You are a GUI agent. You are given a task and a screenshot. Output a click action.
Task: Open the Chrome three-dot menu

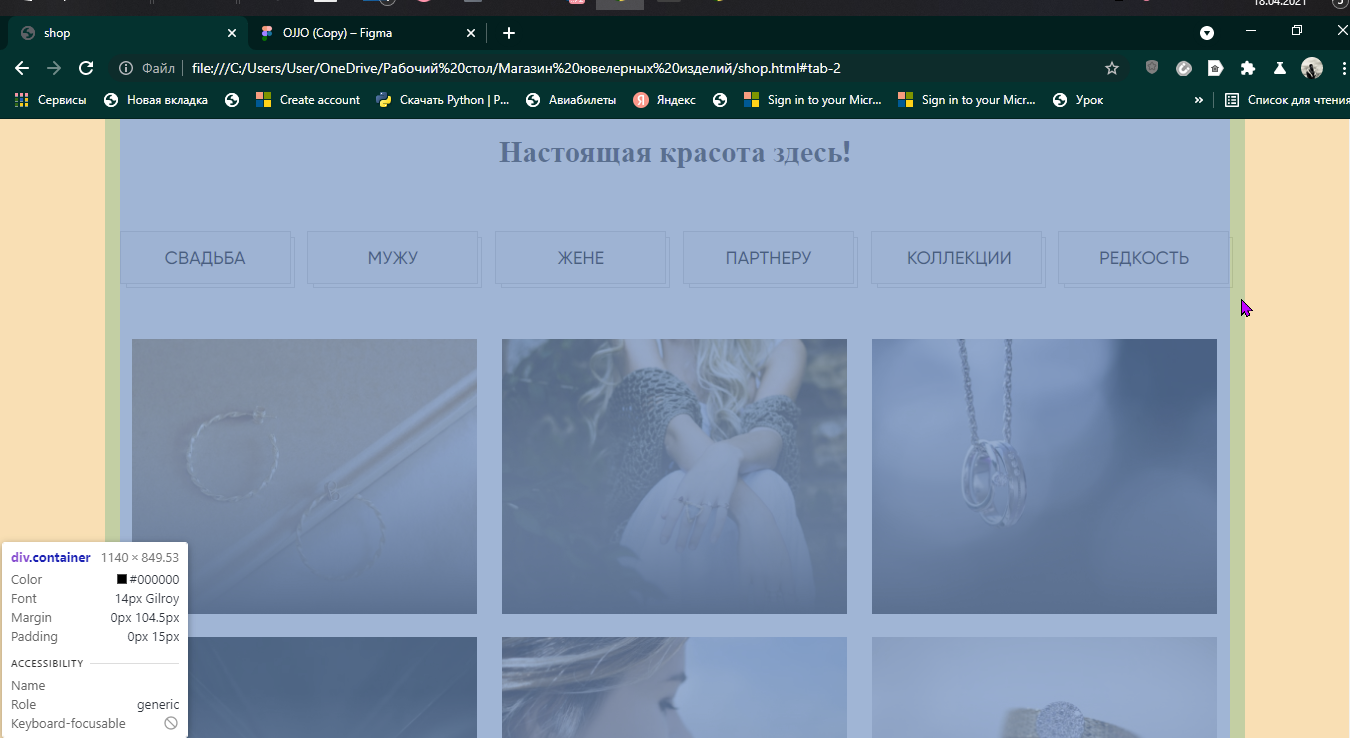point(1343,68)
